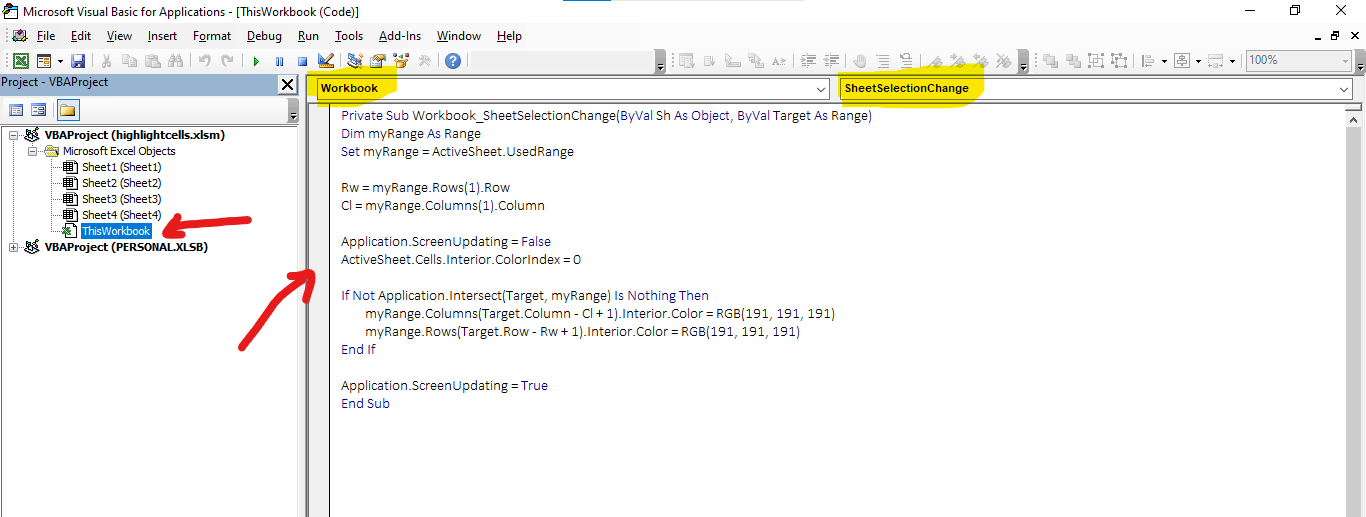Run the macro with green play icon
1366x517 pixels.
click(256, 61)
